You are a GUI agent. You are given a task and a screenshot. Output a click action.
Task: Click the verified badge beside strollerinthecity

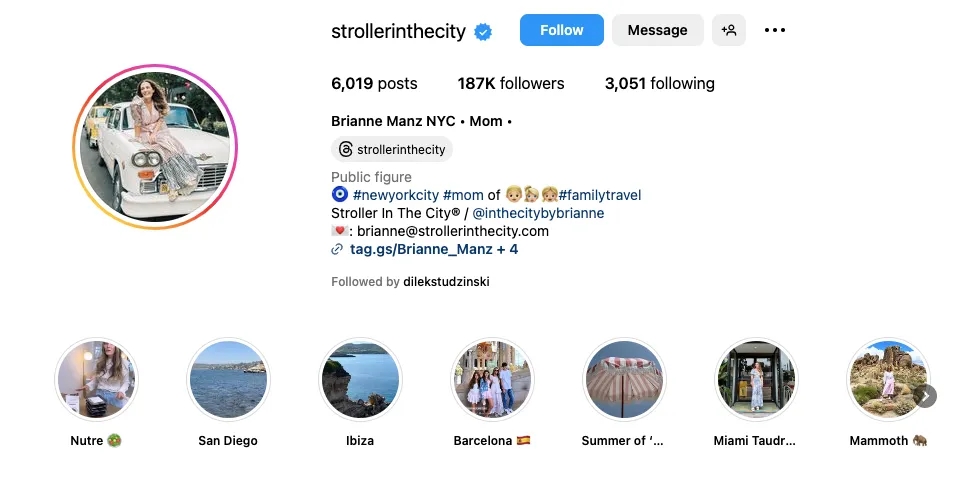[483, 32]
